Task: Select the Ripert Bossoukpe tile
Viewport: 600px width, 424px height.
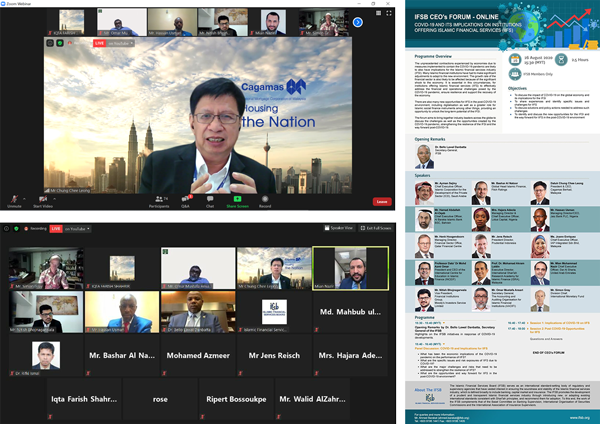Action: pos(236,399)
